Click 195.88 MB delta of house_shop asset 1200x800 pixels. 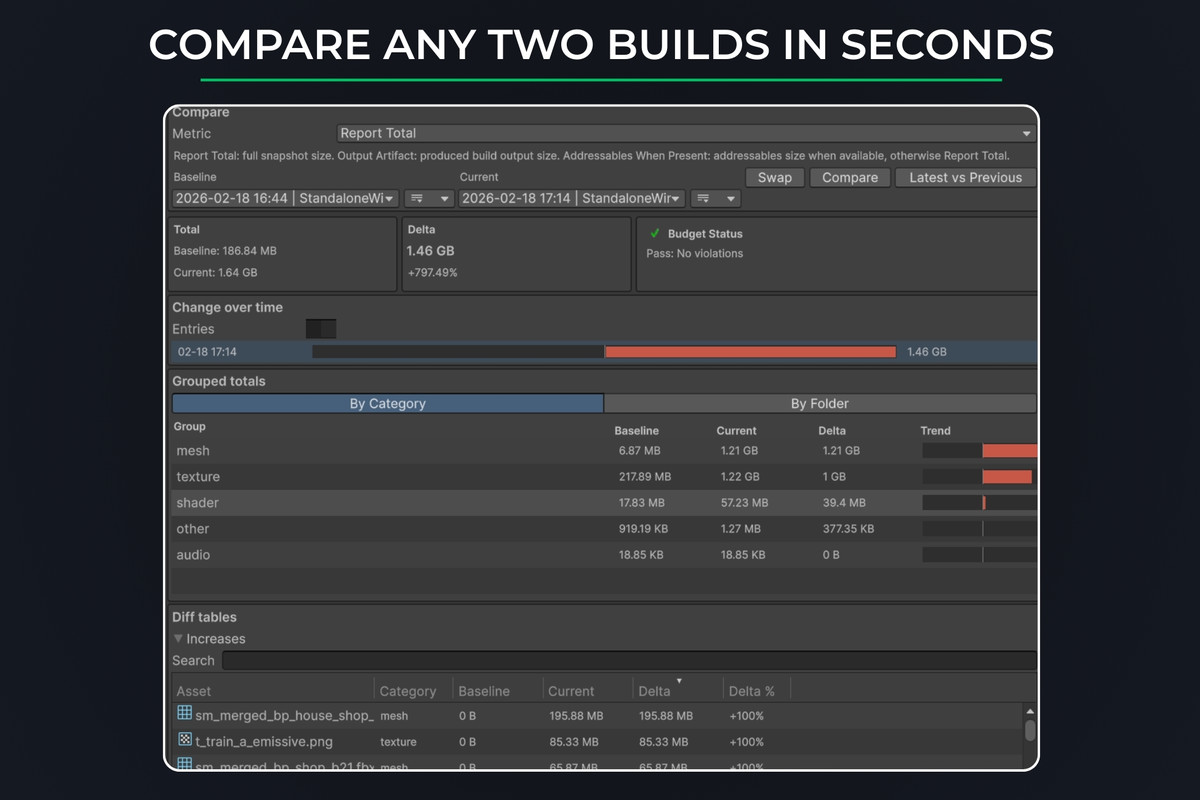[666, 716]
